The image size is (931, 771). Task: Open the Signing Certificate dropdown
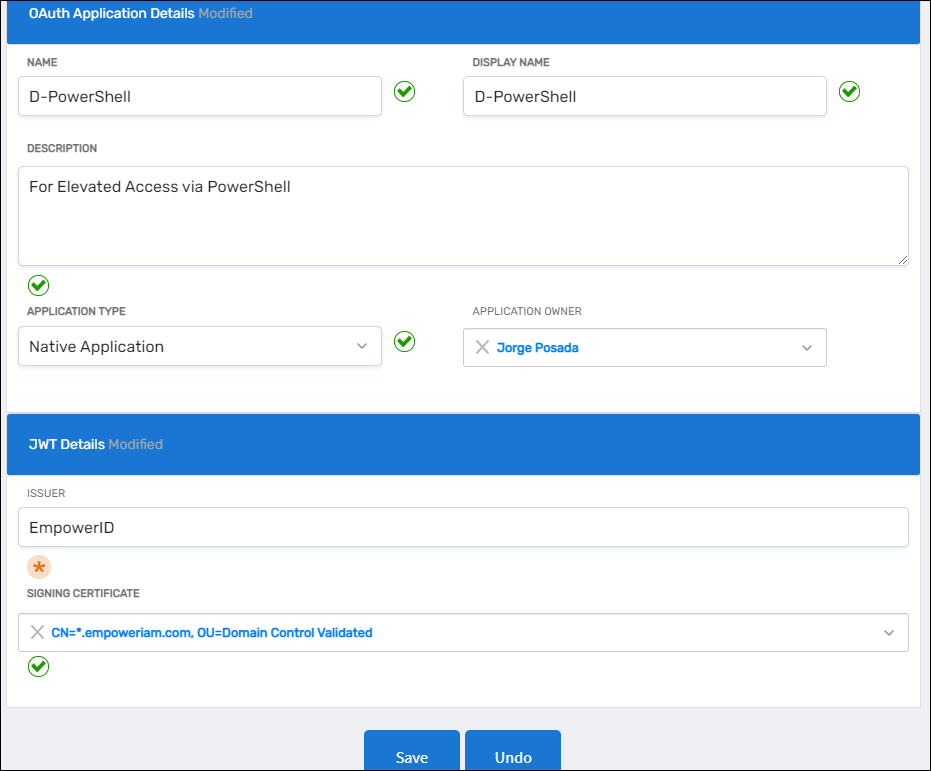[x=889, y=632]
